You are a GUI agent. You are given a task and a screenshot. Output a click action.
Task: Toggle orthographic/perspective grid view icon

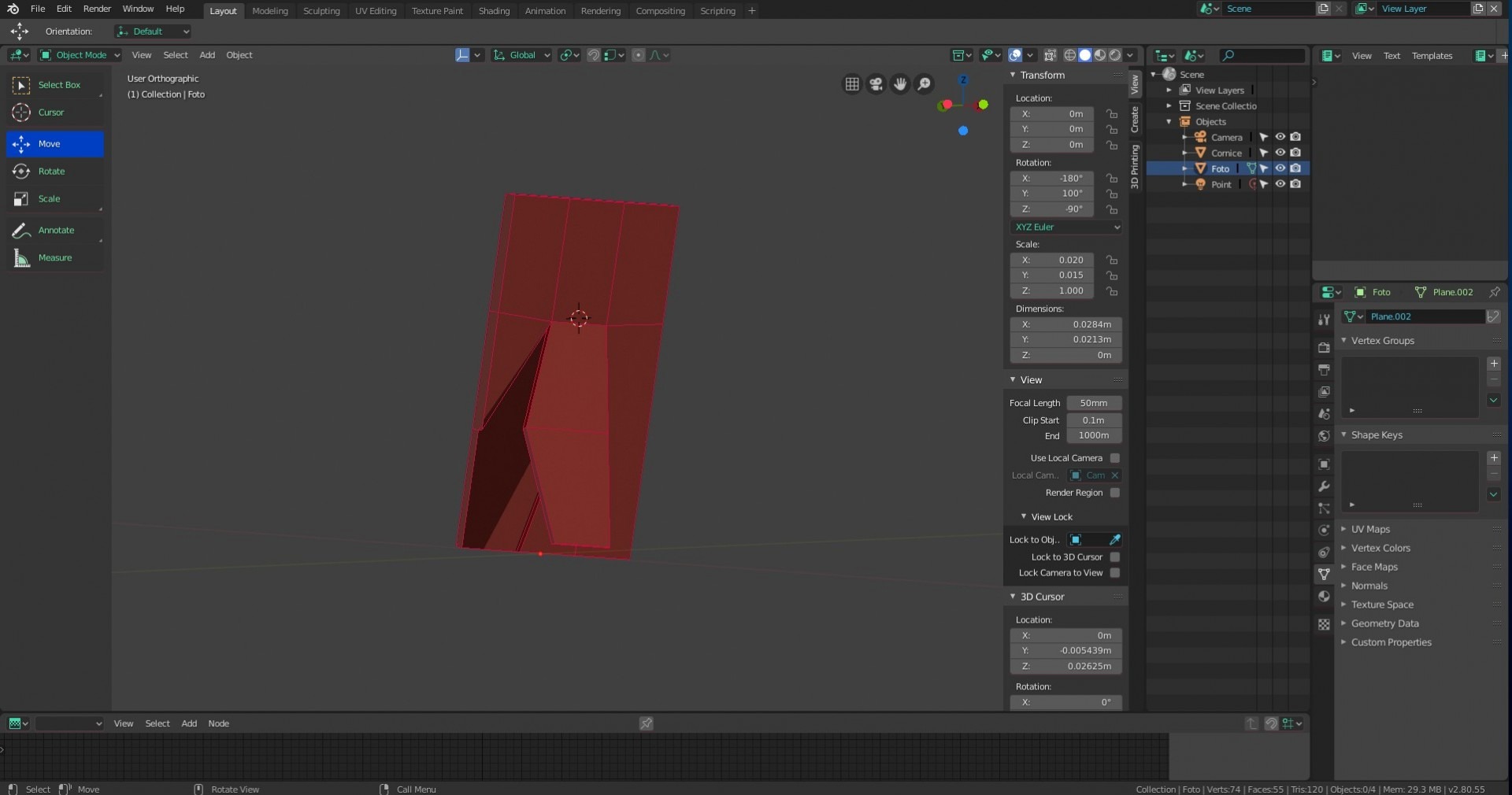[x=852, y=84]
